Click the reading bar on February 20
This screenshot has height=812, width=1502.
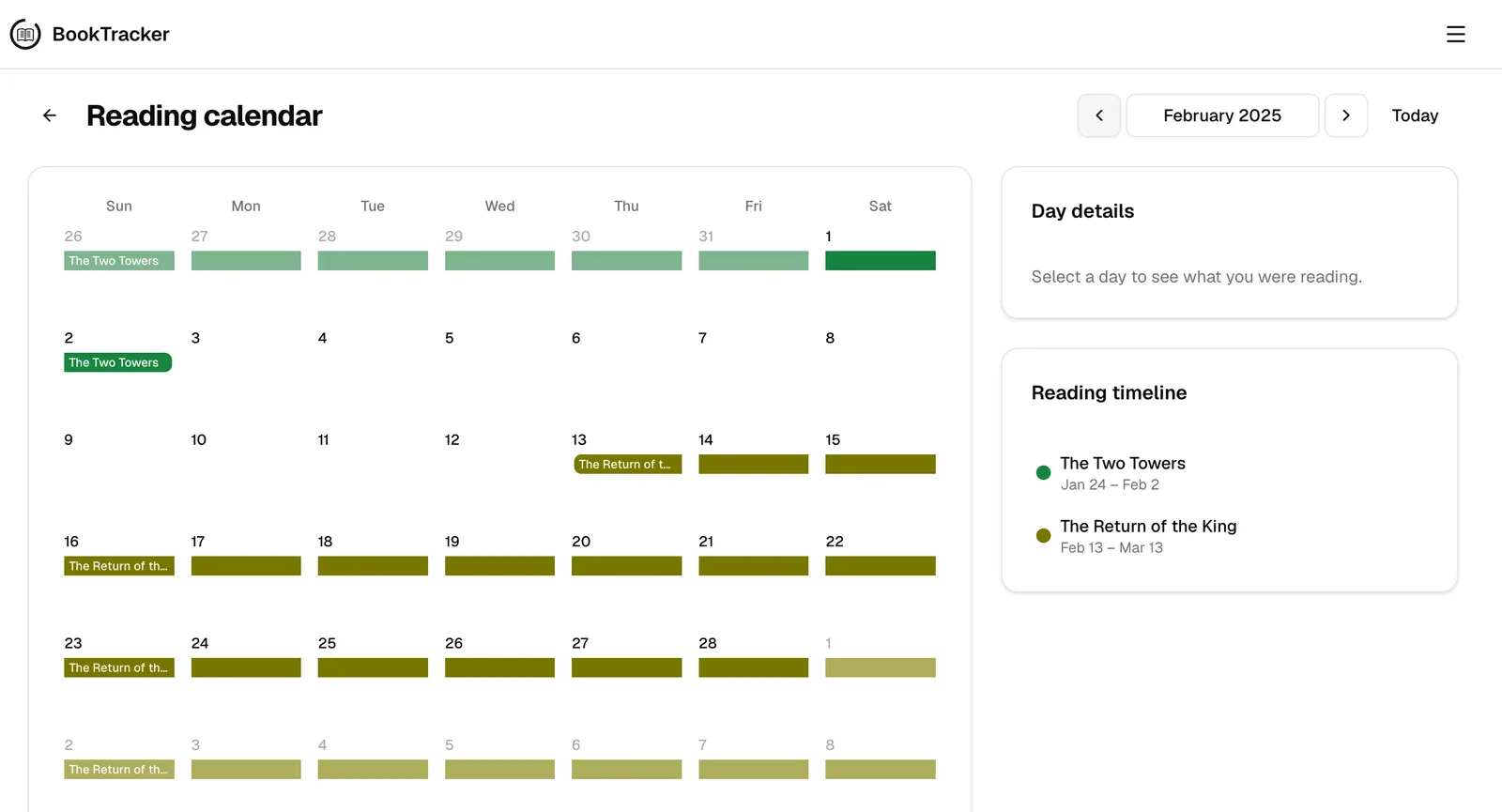(626, 566)
